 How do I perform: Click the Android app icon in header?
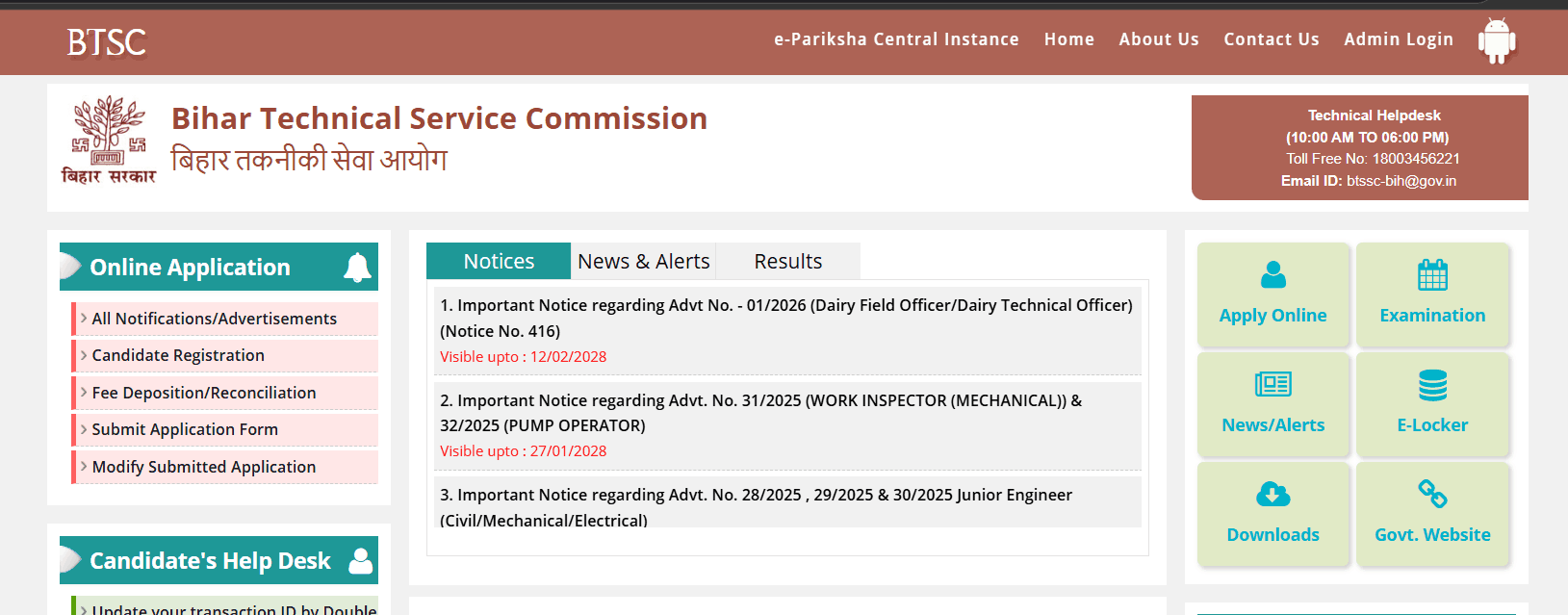(1496, 40)
